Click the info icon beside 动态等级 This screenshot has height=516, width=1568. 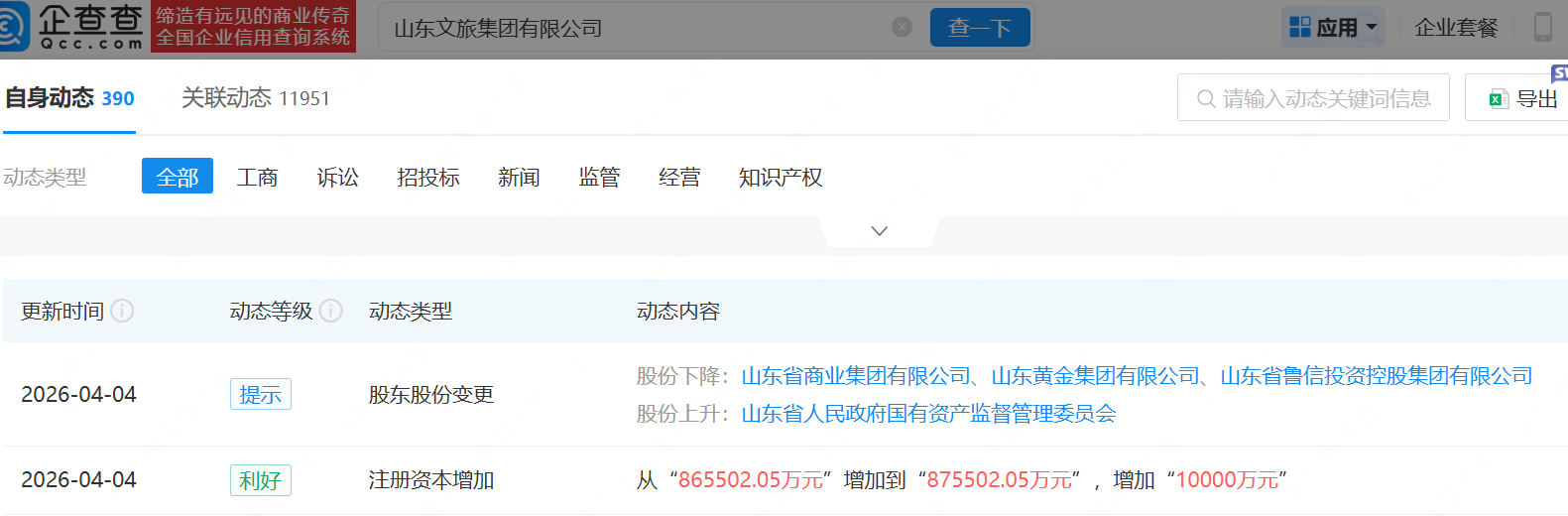(331, 311)
